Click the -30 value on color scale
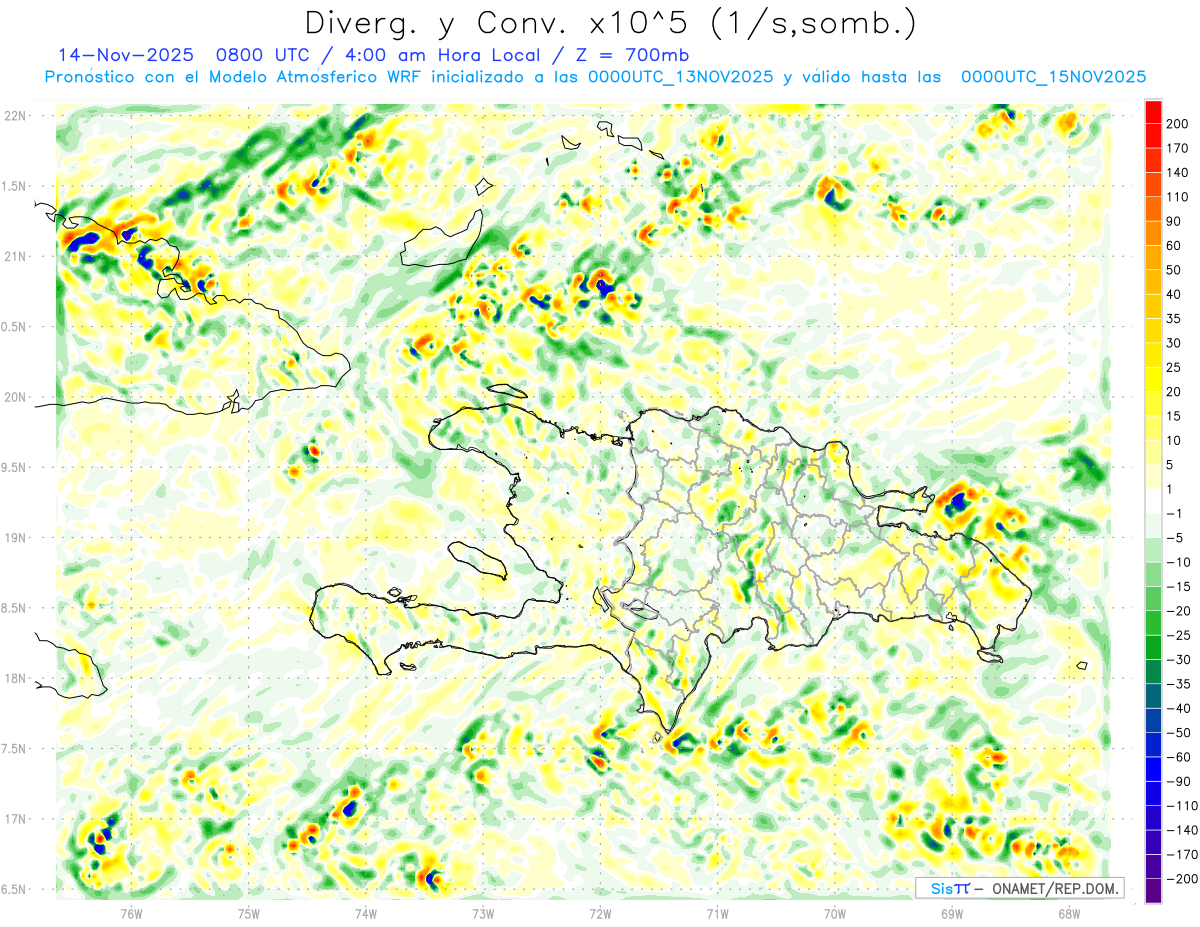This screenshot has width=1200, height=927. point(1178,660)
